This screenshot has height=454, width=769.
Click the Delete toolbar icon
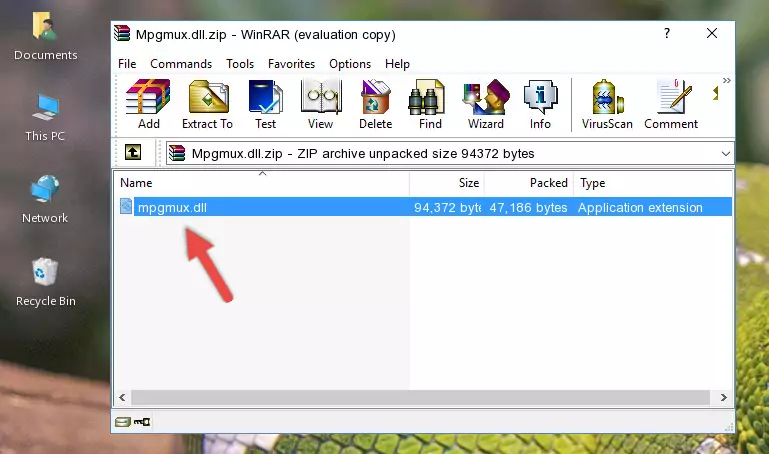tap(376, 104)
